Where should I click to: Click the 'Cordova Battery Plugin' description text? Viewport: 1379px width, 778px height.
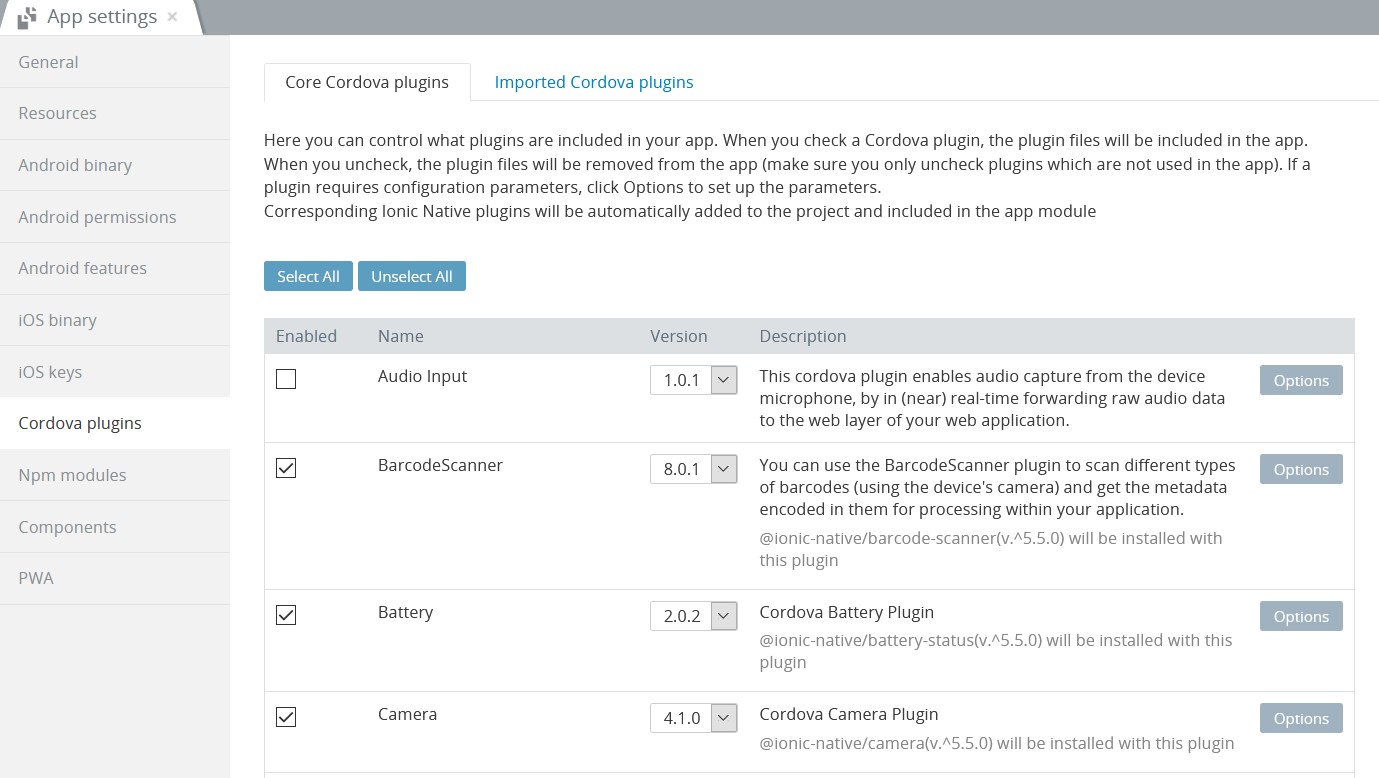pyautogui.click(x=847, y=612)
